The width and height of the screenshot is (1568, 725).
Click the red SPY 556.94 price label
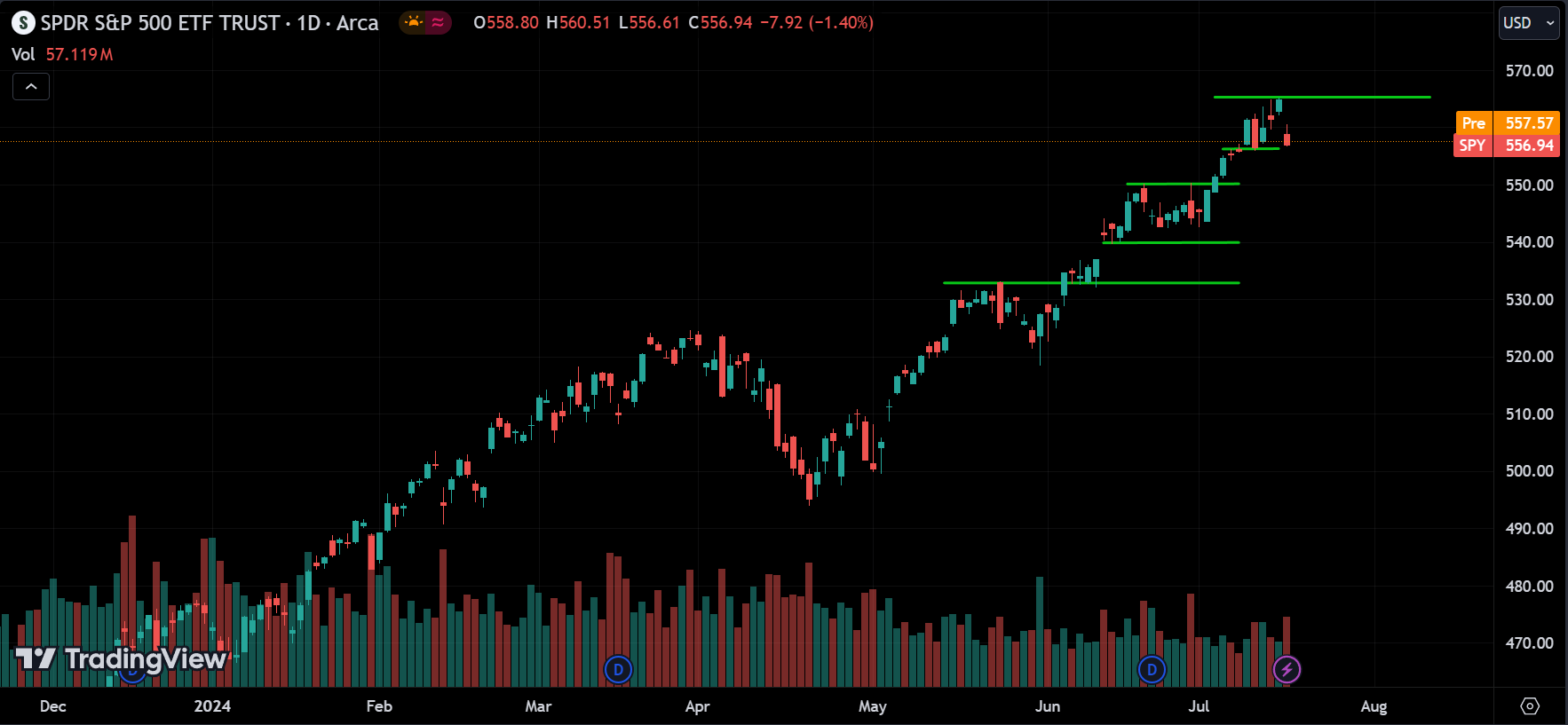pyautogui.click(x=1507, y=146)
